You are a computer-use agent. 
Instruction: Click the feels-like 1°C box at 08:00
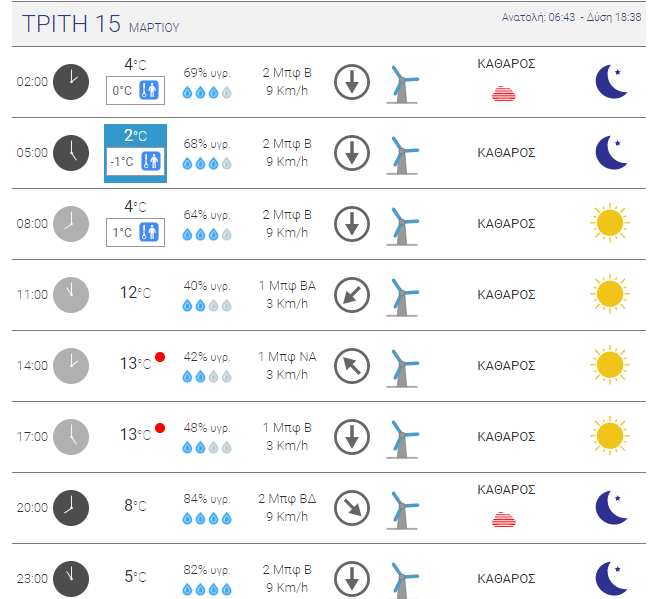click(x=135, y=233)
